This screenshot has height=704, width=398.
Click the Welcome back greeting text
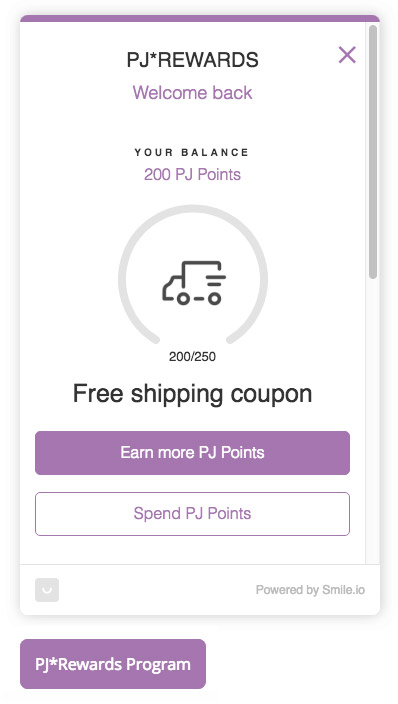[x=192, y=92]
